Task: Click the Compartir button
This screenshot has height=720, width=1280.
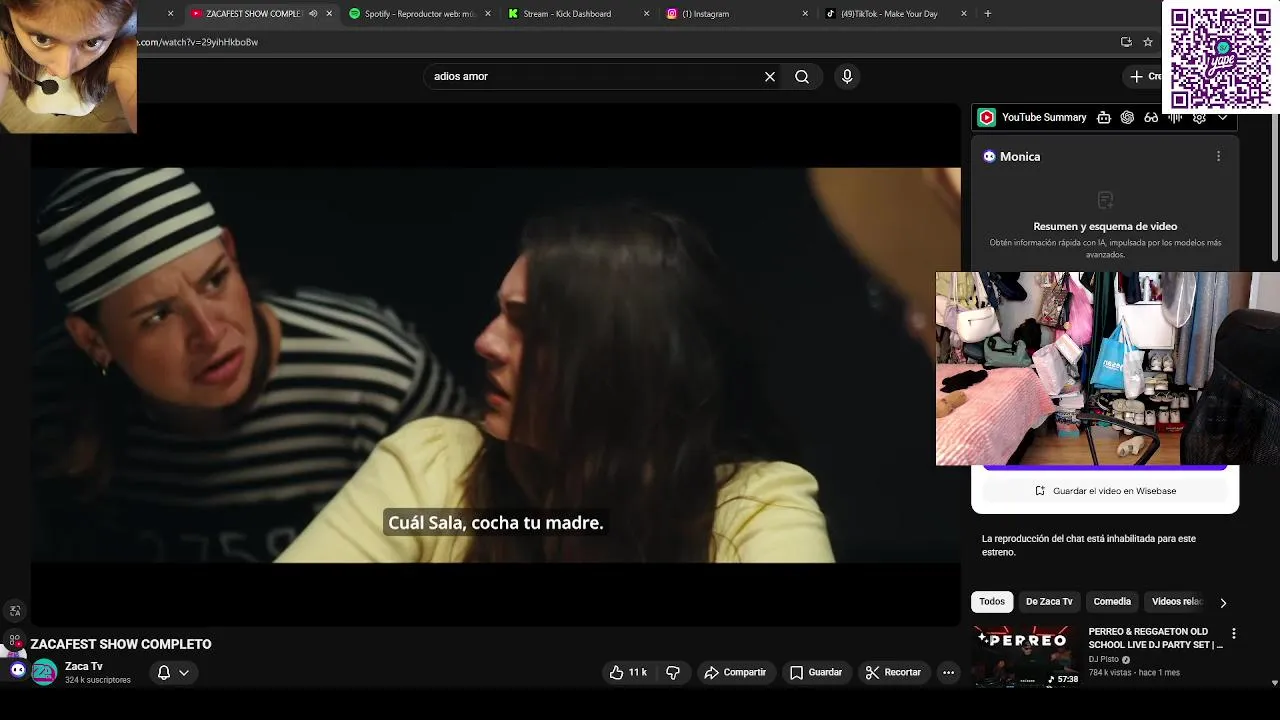Action: [735, 672]
